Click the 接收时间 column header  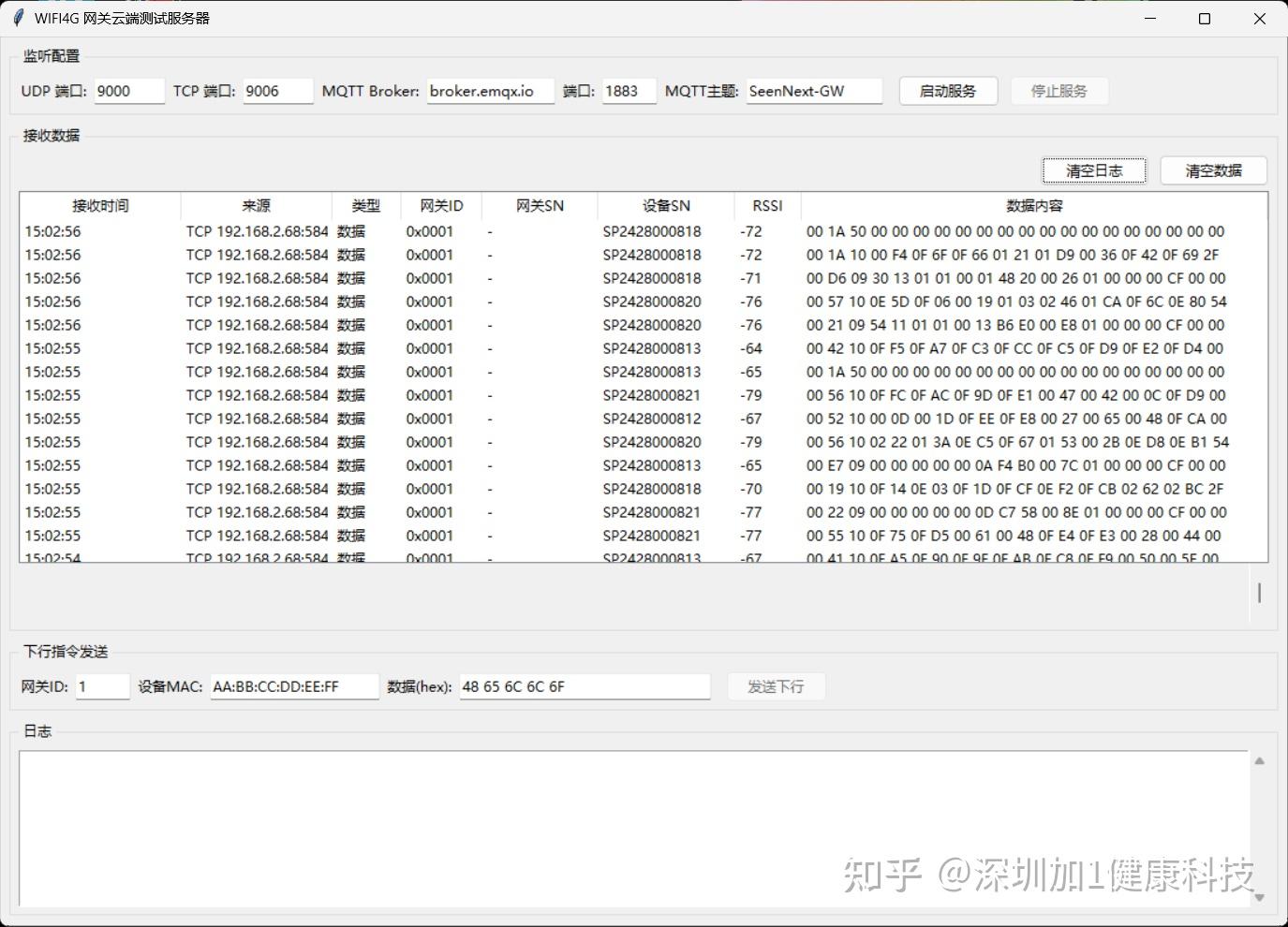coord(100,206)
